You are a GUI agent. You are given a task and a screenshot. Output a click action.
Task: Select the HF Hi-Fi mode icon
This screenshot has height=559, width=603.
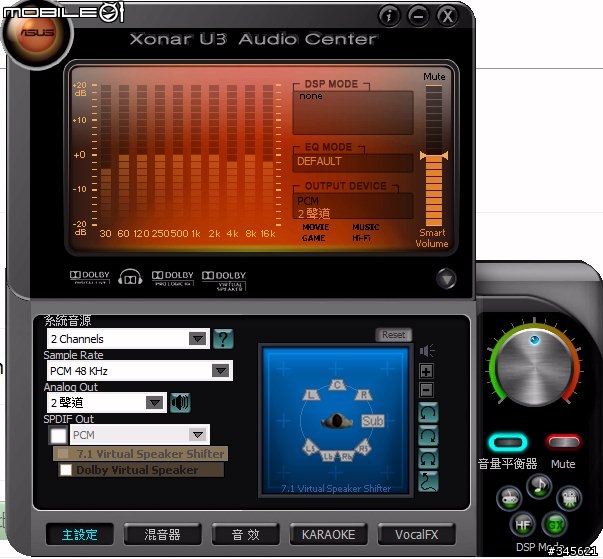pos(522,524)
